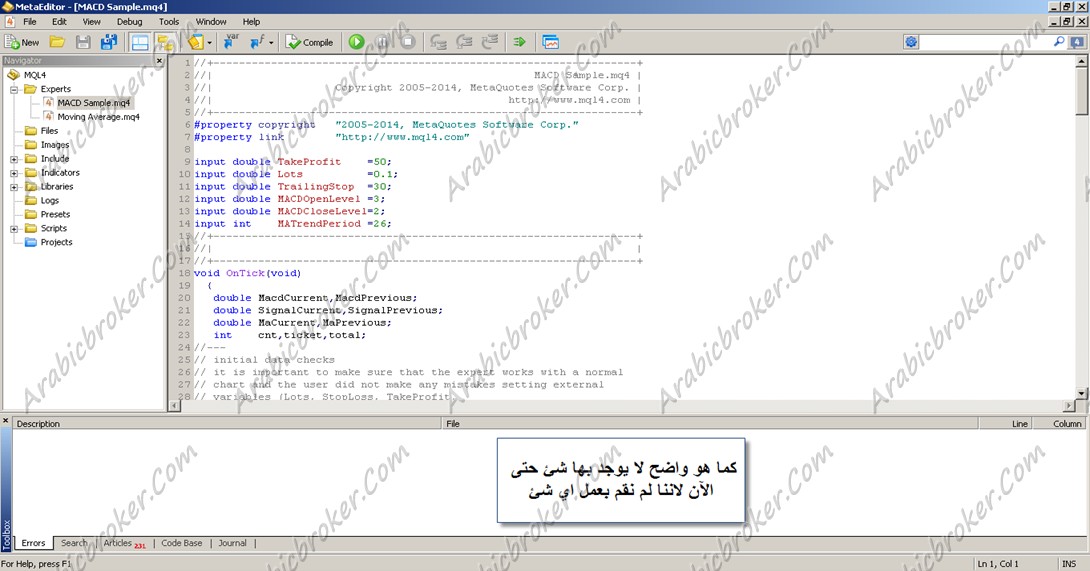Click the search magnifier icon
Image resolution: width=1090 pixels, height=571 pixels.
click(x=1059, y=42)
